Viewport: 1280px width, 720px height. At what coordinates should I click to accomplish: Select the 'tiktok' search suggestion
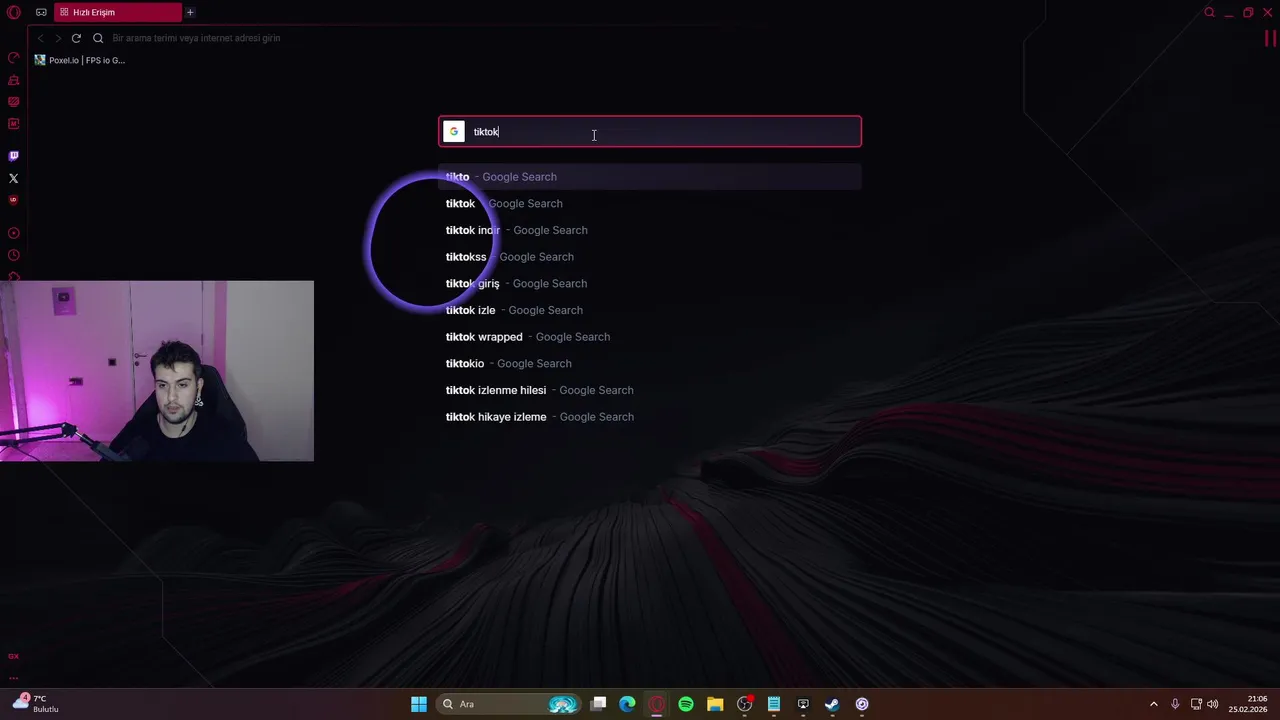650,203
